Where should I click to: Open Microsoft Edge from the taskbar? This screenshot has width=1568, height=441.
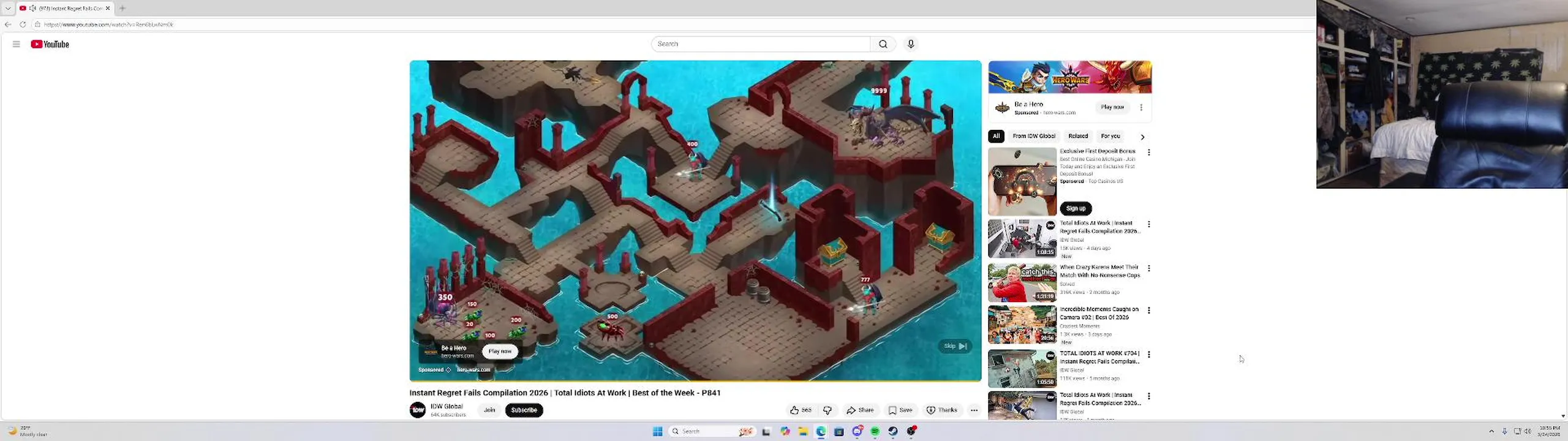(821, 431)
